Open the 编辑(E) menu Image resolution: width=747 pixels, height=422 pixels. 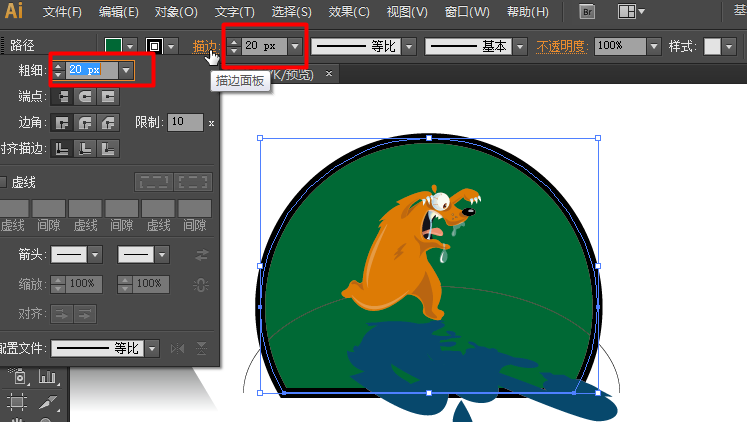pos(119,12)
